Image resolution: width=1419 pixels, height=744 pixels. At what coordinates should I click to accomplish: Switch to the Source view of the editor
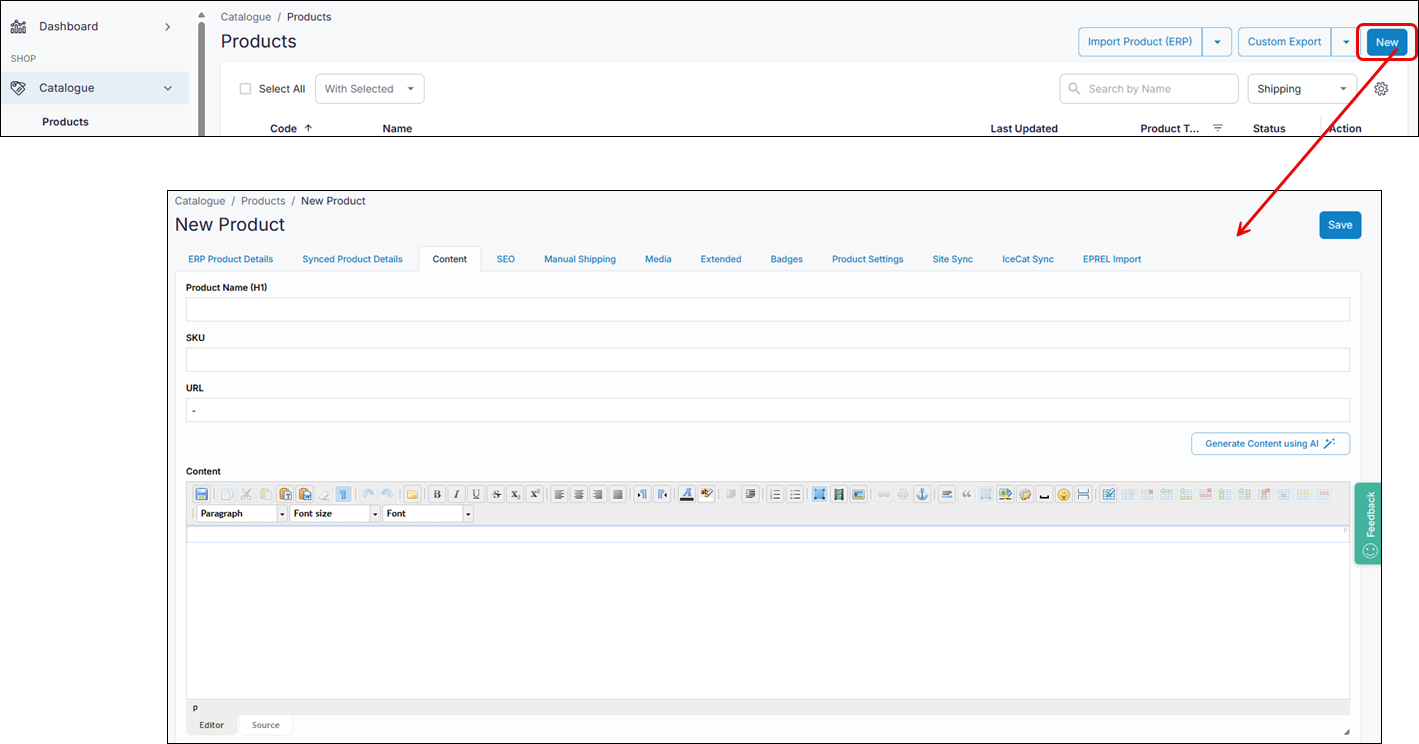[x=265, y=725]
